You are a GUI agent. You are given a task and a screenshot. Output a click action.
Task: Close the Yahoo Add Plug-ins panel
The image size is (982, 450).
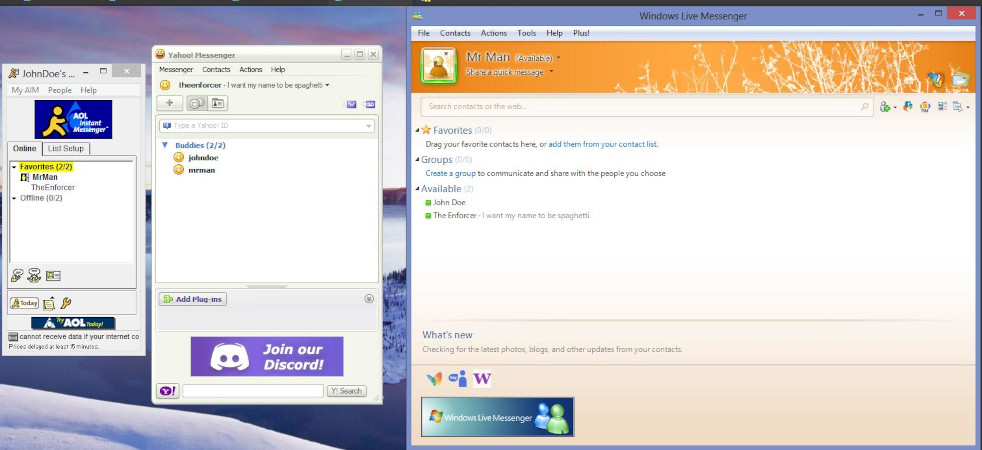pos(368,299)
